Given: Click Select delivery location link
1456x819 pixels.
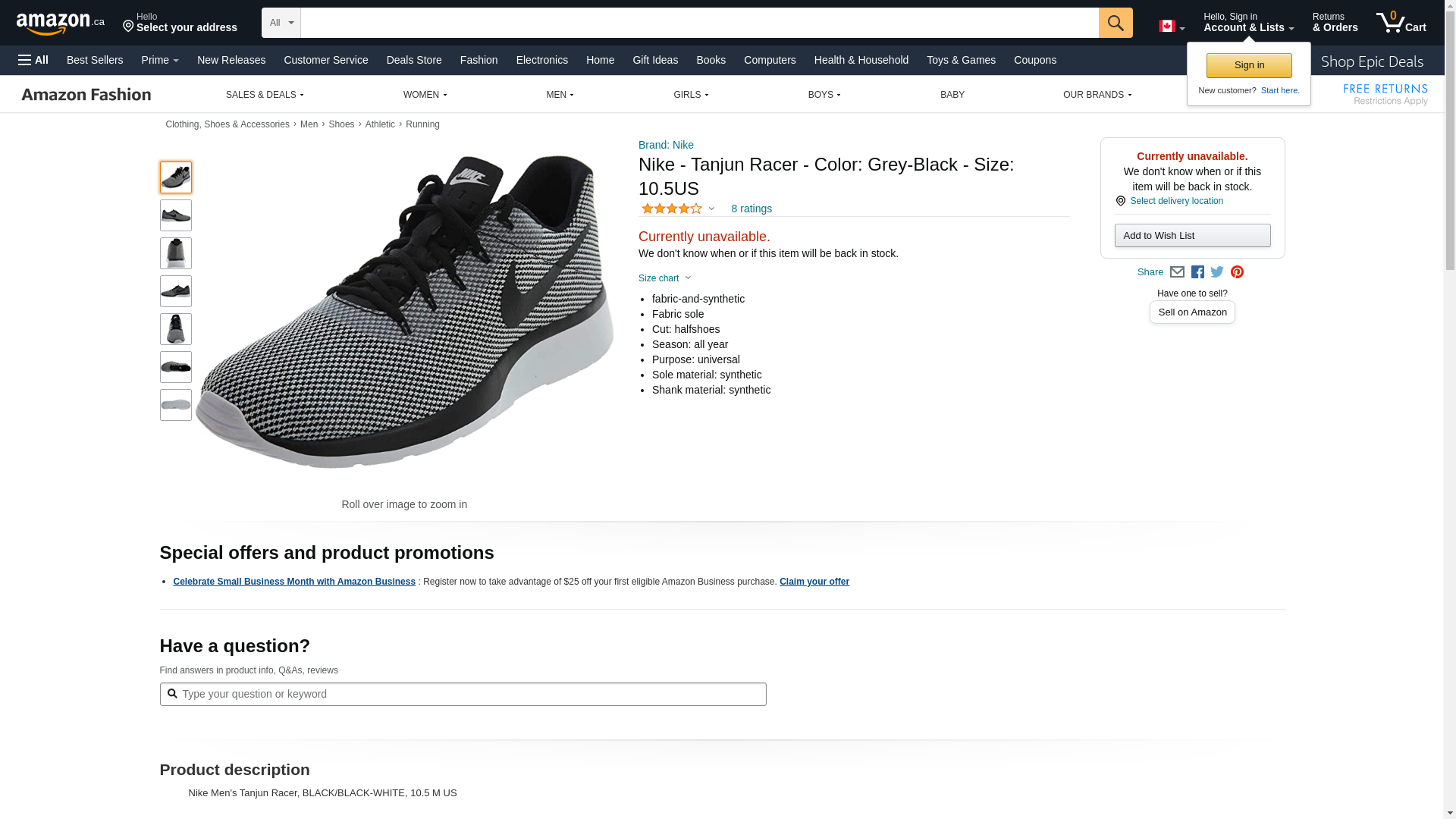Looking at the screenshot, I should [x=1176, y=201].
